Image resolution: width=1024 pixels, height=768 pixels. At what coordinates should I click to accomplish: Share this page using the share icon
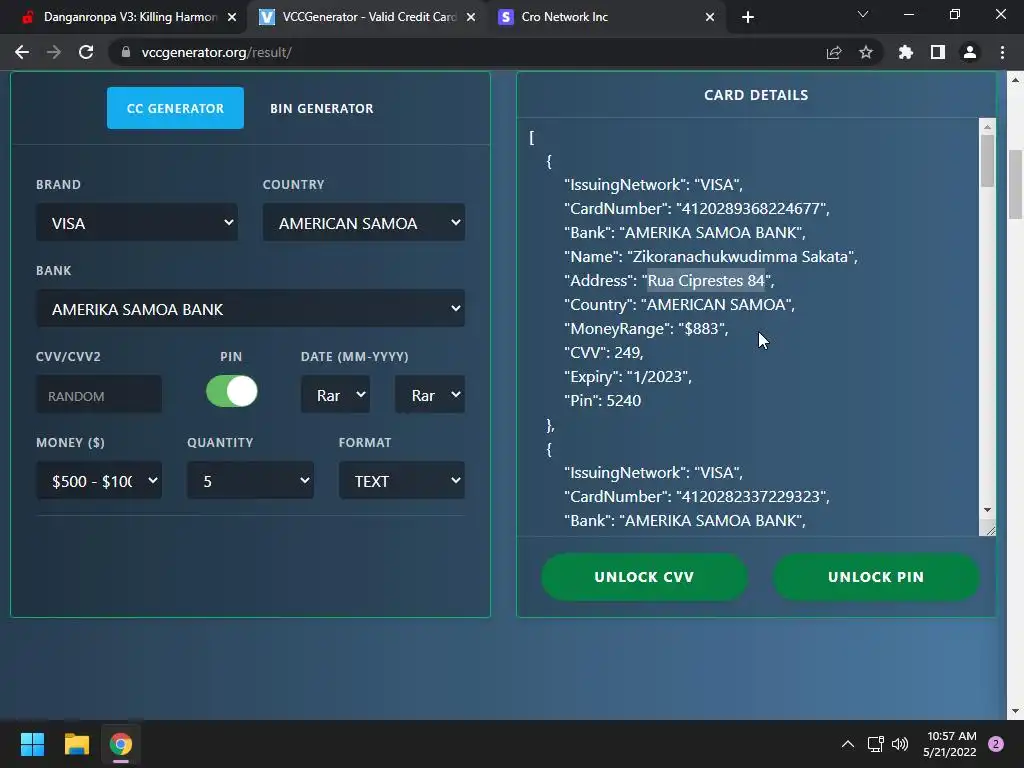click(834, 52)
